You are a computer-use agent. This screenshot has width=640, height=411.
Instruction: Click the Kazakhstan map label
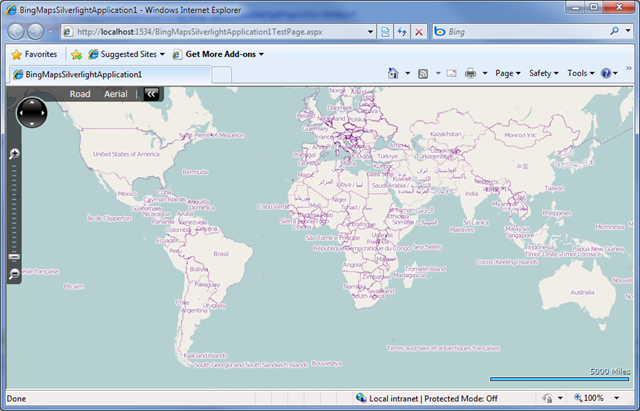coord(446,134)
